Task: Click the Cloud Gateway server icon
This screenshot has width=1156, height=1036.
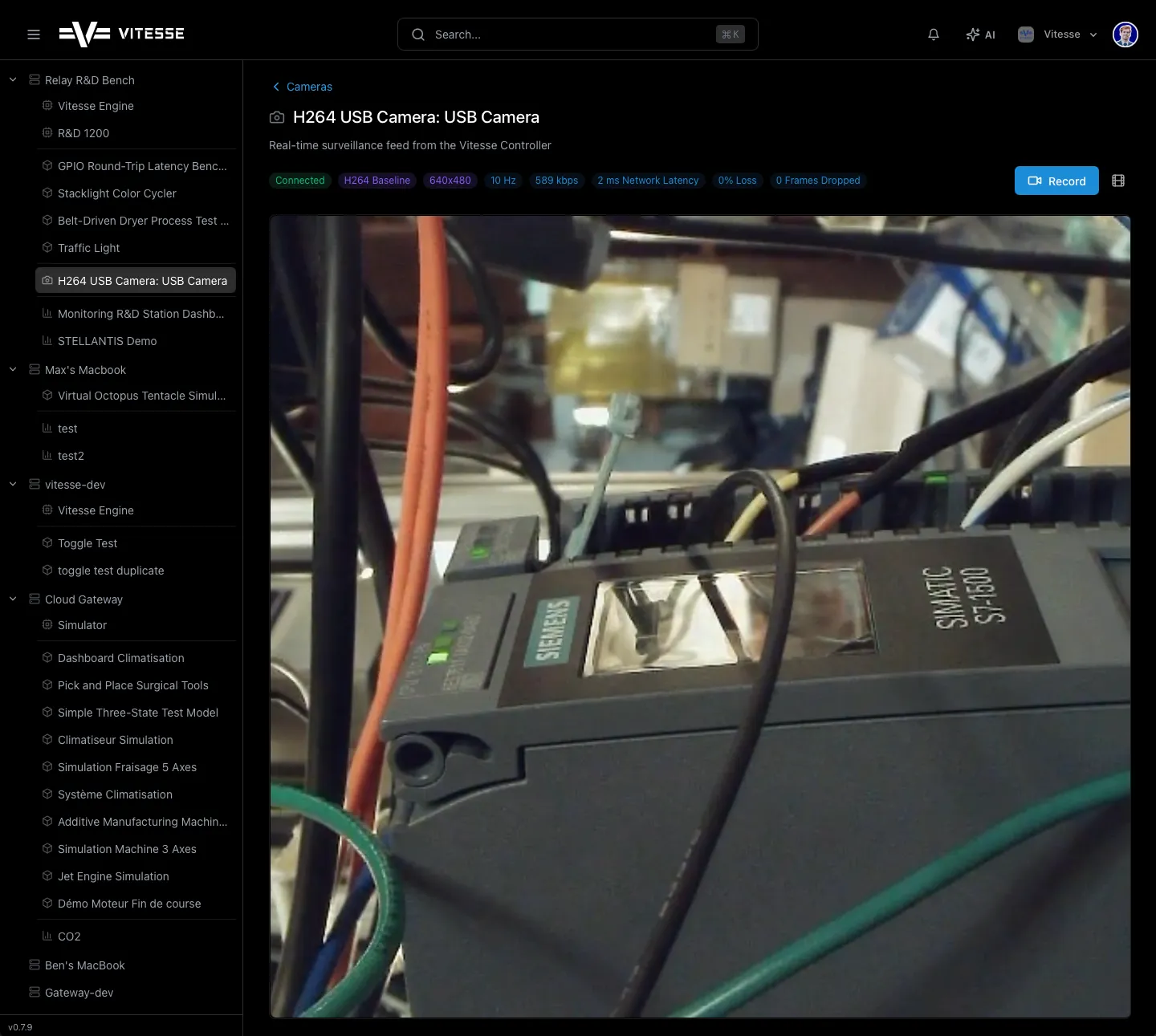Action: 35,599
